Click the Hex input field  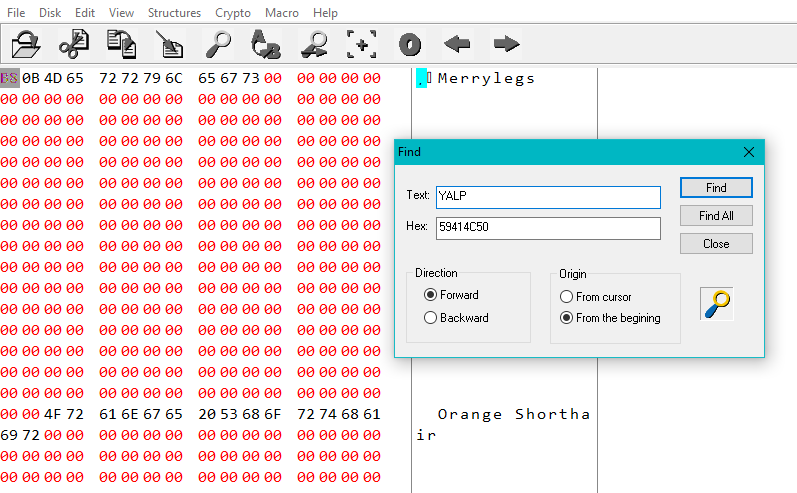pos(548,228)
